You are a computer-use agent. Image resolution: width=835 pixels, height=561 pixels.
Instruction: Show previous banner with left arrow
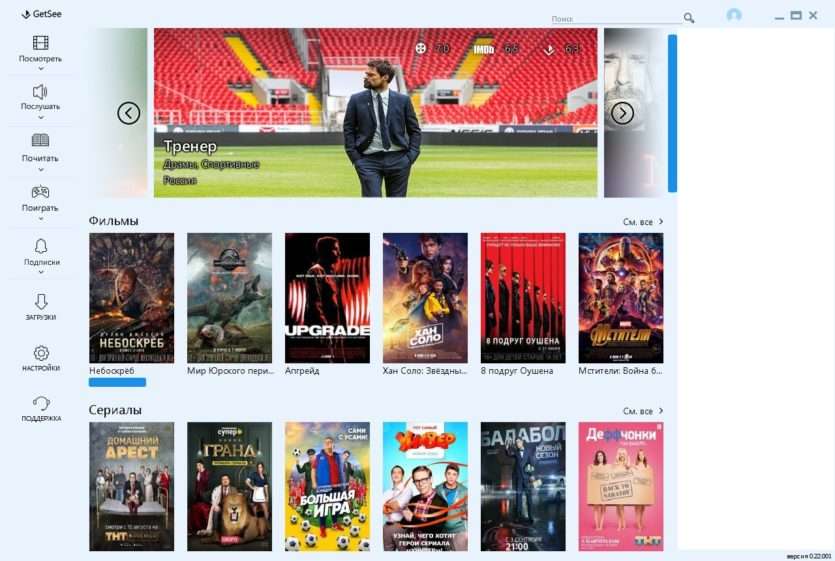point(129,113)
